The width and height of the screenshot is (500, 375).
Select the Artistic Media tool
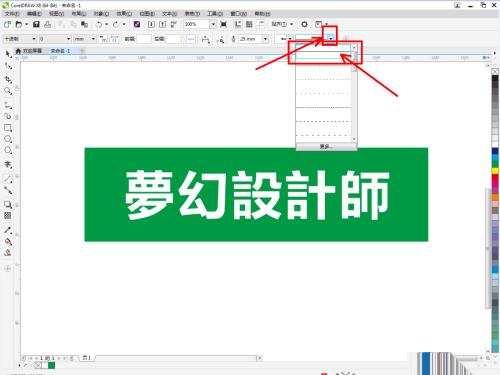click(8, 116)
